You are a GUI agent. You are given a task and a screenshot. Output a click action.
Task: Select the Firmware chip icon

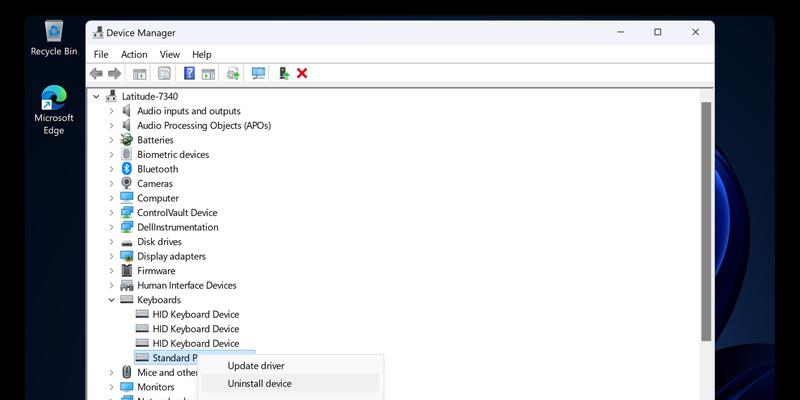pos(127,270)
